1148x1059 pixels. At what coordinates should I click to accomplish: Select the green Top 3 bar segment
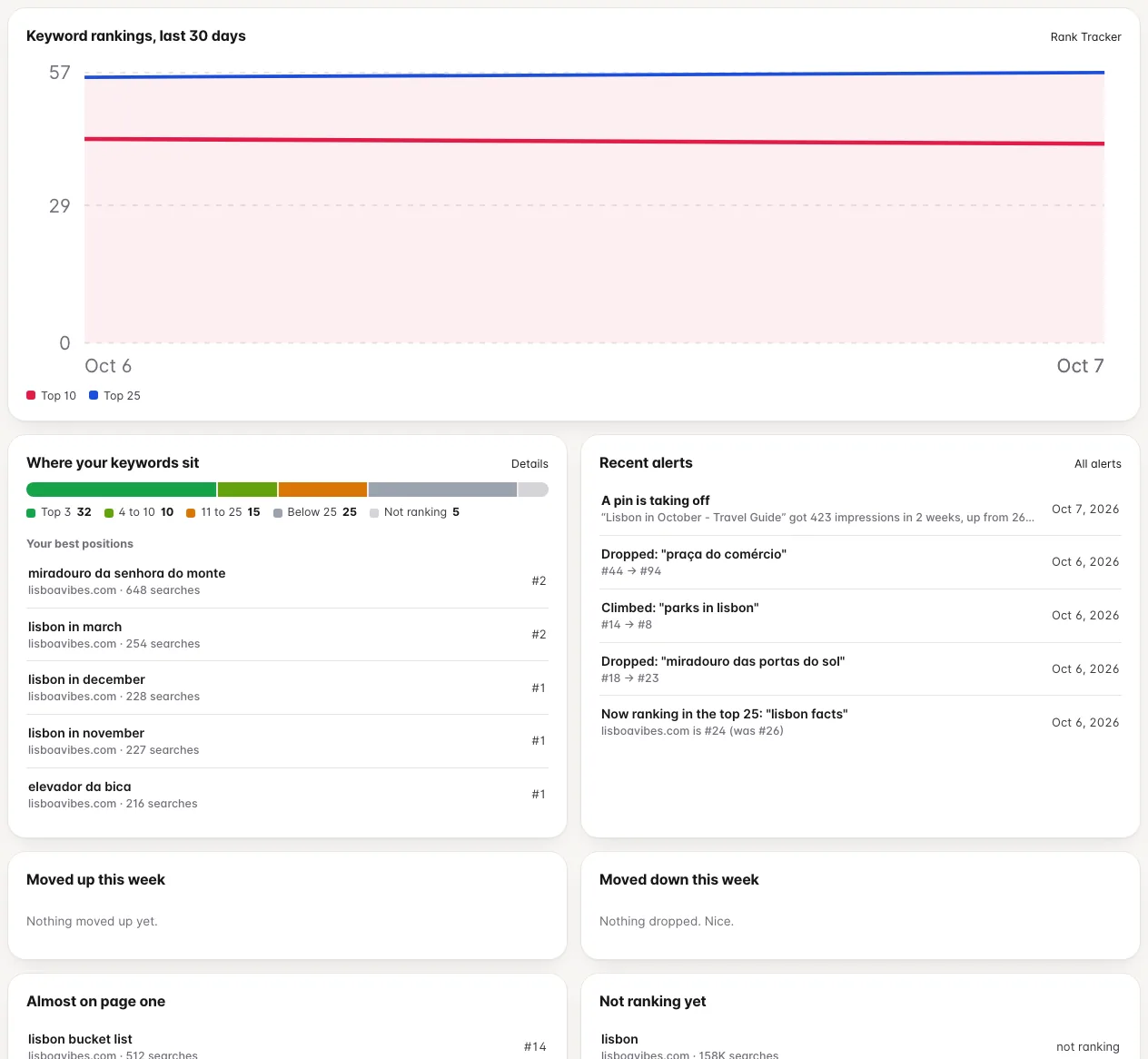pos(121,490)
